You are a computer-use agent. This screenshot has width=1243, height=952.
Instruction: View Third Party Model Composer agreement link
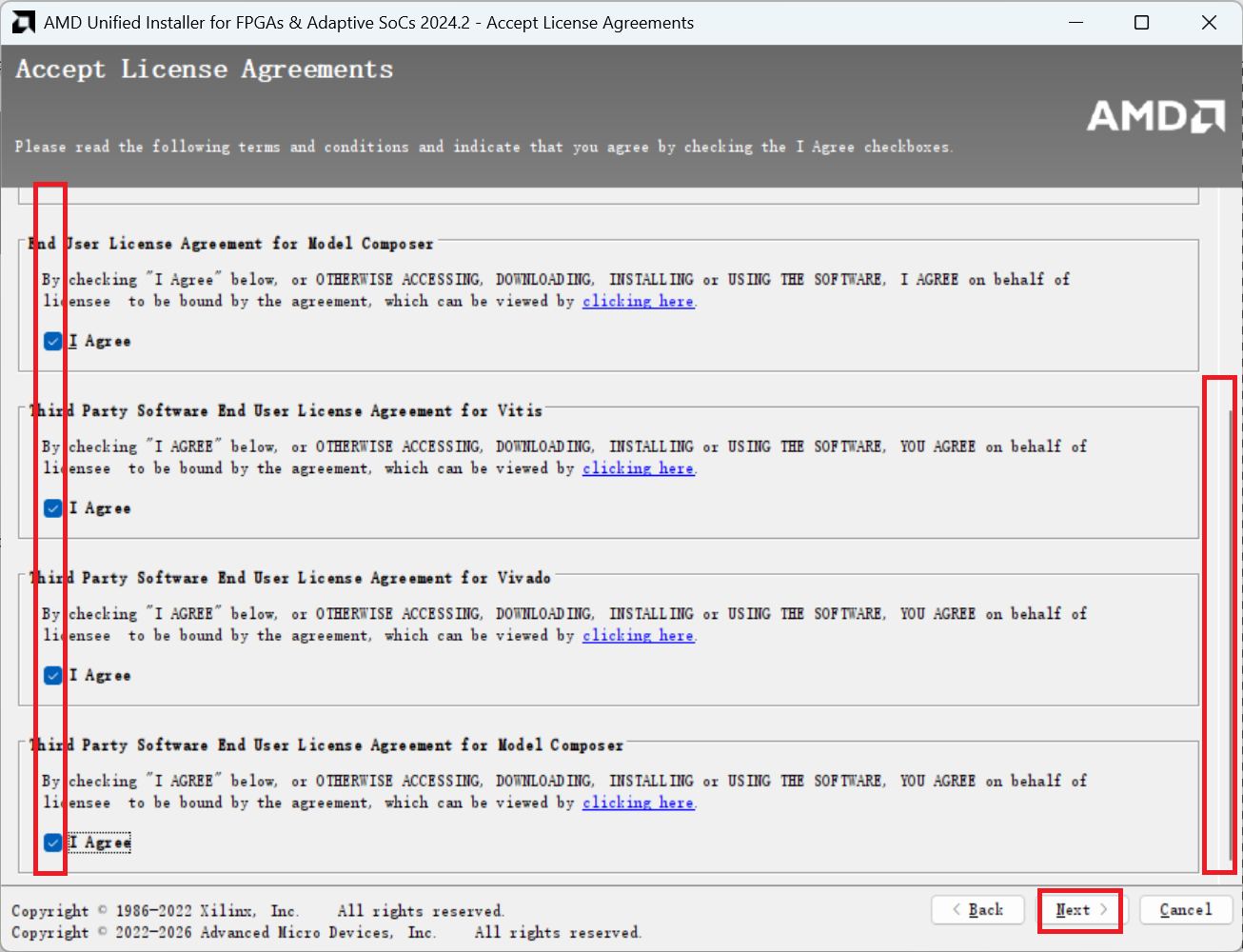pyautogui.click(x=638, y=803)
